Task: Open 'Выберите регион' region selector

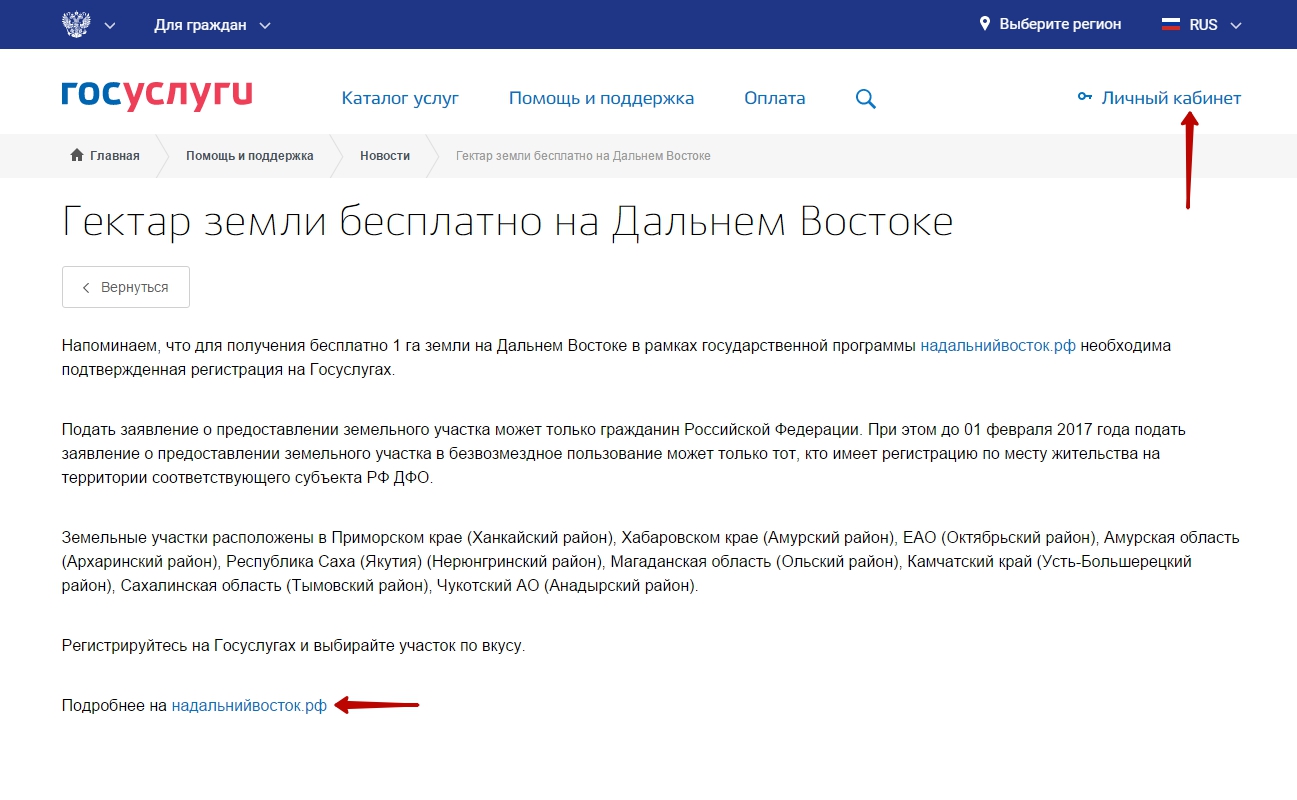Action: 1060,24
